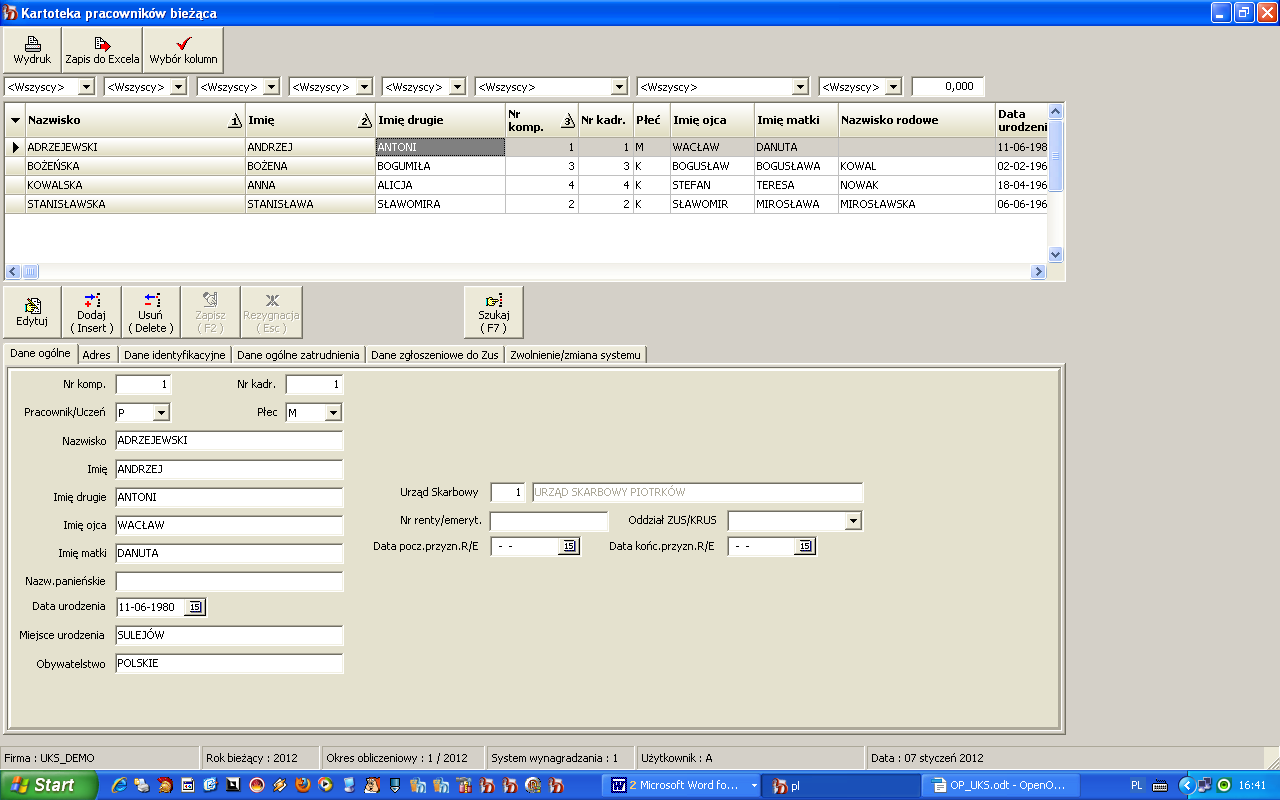Open calendar picker for Data końc.przyzn.R/E
Screen dimensions: 1280x800
[x=804, y=546]
